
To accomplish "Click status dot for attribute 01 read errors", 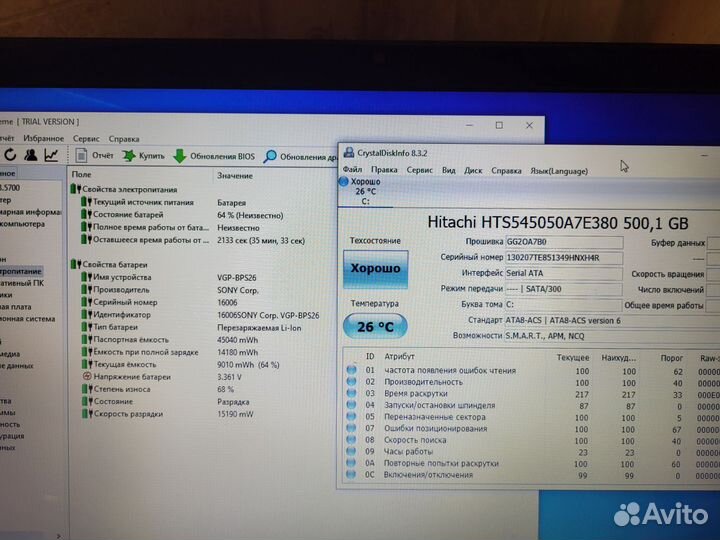I will pyautogui.click(x=351, y=370).
